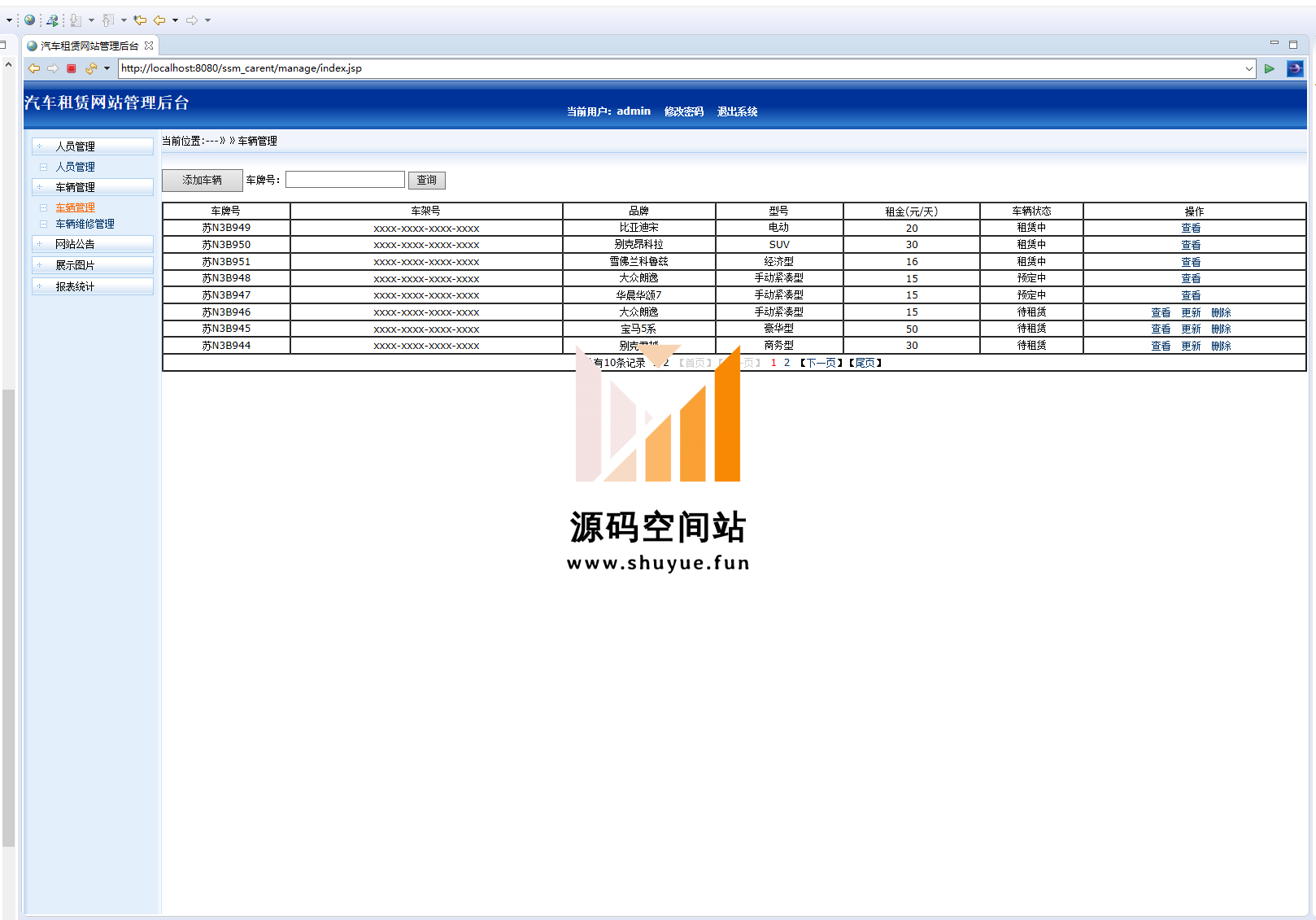Click 修改密码 in the header

[x=684, y=111]
